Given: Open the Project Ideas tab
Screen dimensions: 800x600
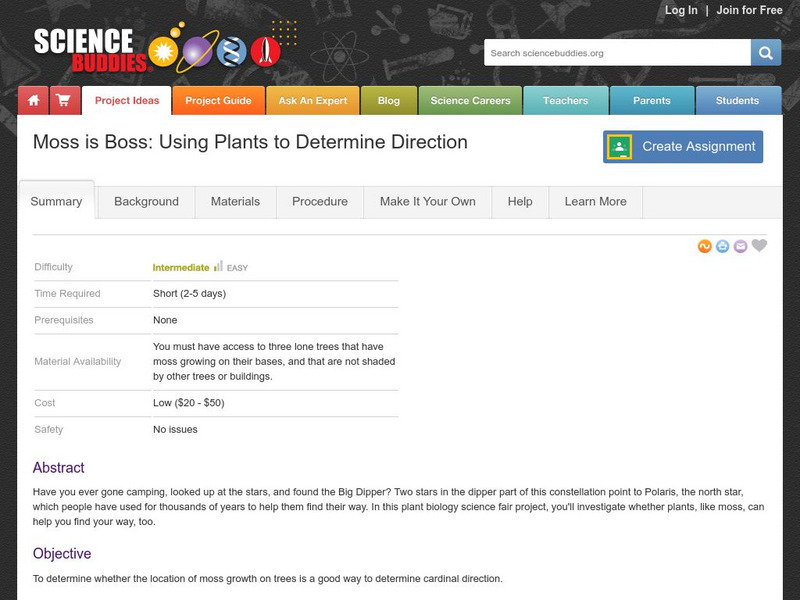Looking at the screenshot, I should pyautogui.click(x=127, y=101).
